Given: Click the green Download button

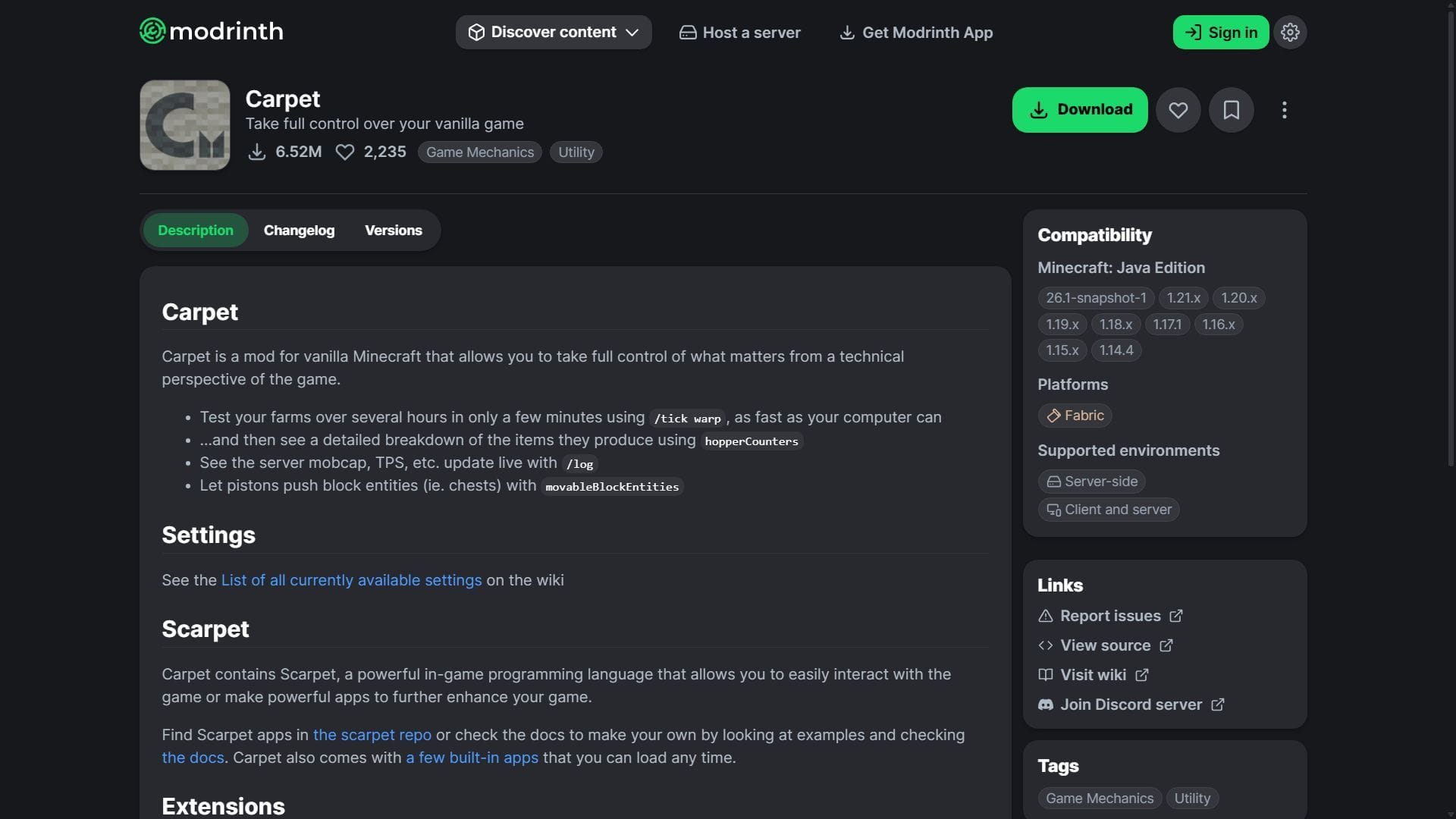Looking at the screenshot, I should (1079, 110).
